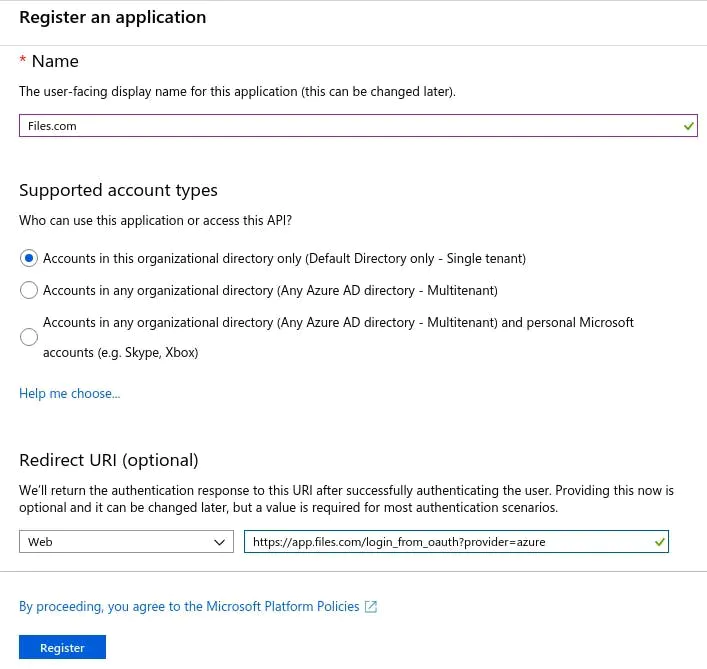707x669 pixels.
Task: Choose the Any Azure AD directory Multitenant radio
Action: point(29,290)
